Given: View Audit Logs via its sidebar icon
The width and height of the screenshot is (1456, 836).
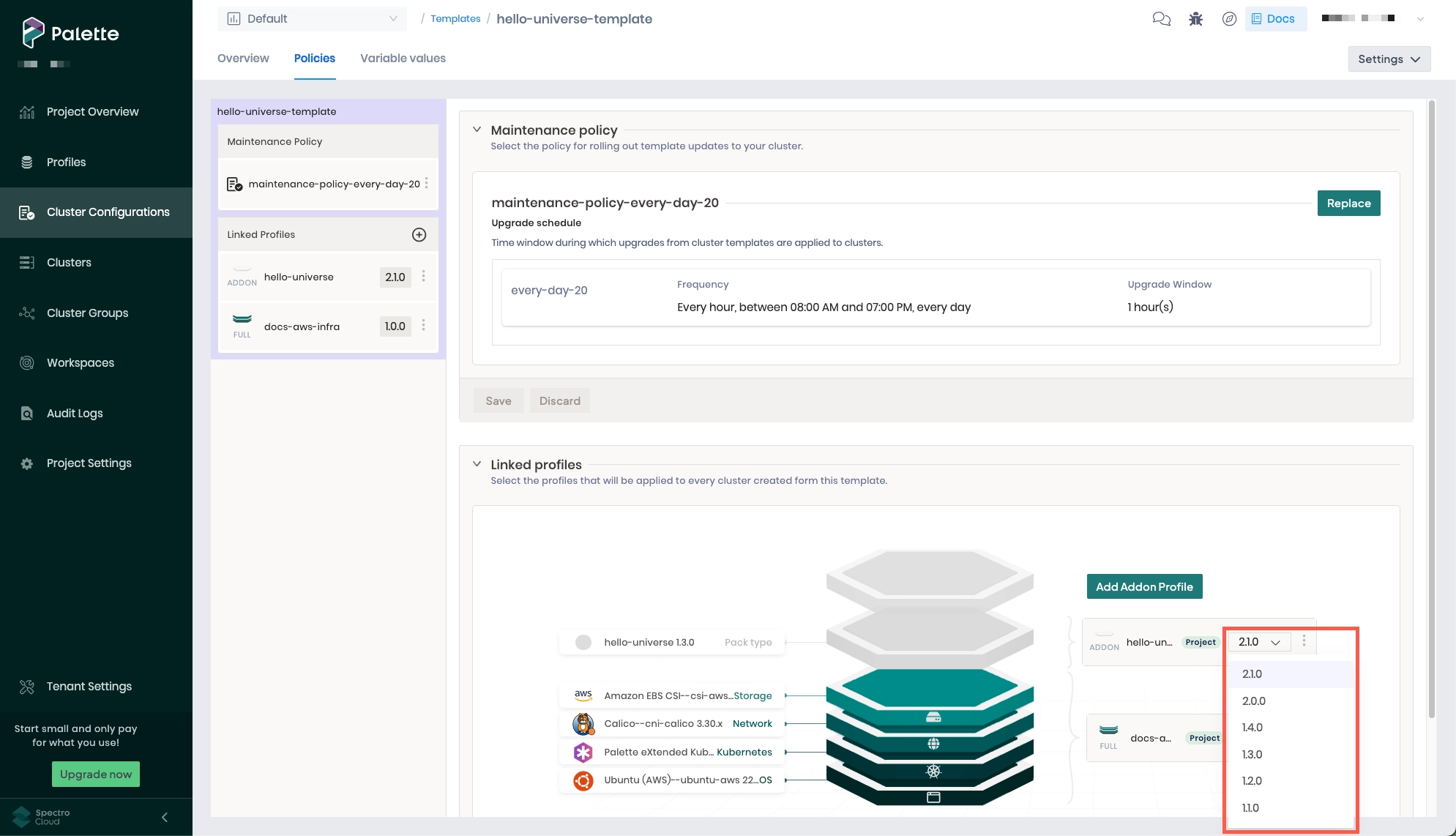Looking at the screenshot, I should point(27,413).
